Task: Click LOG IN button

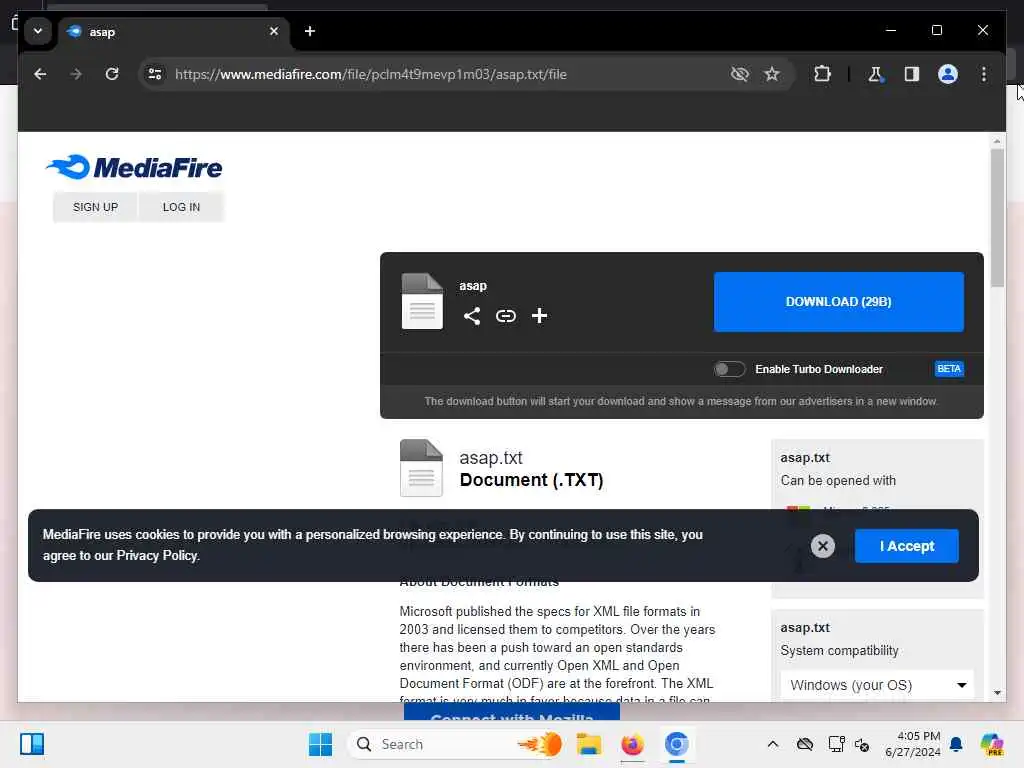Action: pyautogui.click(x=182, y=207)
